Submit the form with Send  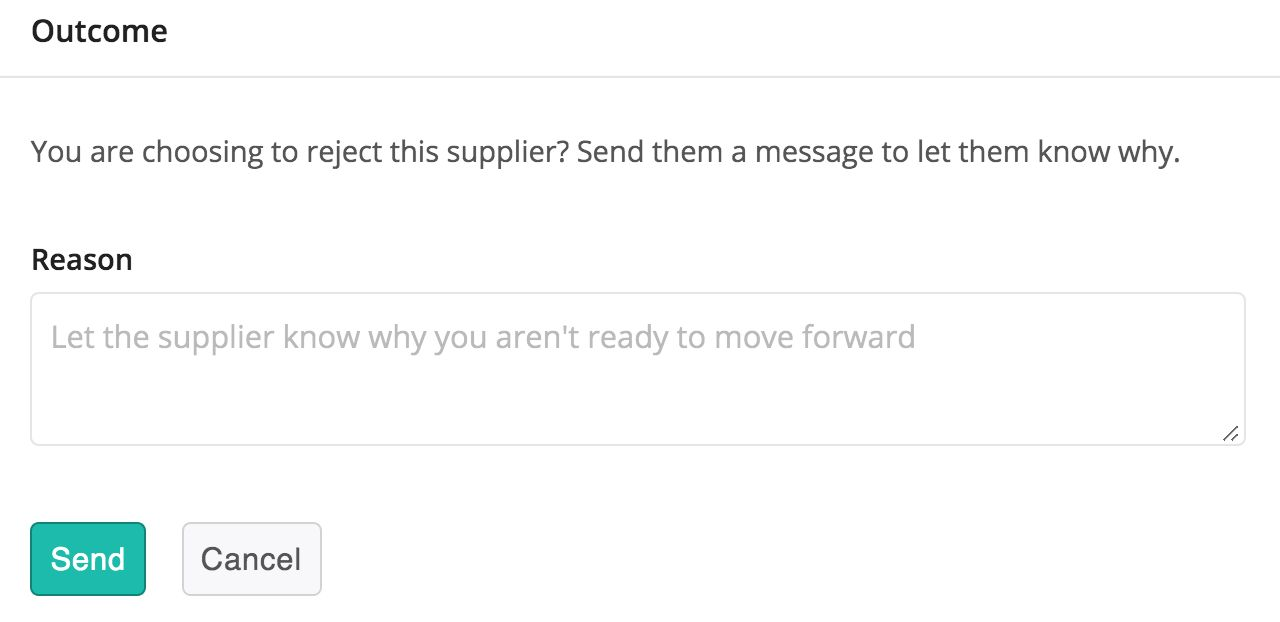[x=88, y=559]
